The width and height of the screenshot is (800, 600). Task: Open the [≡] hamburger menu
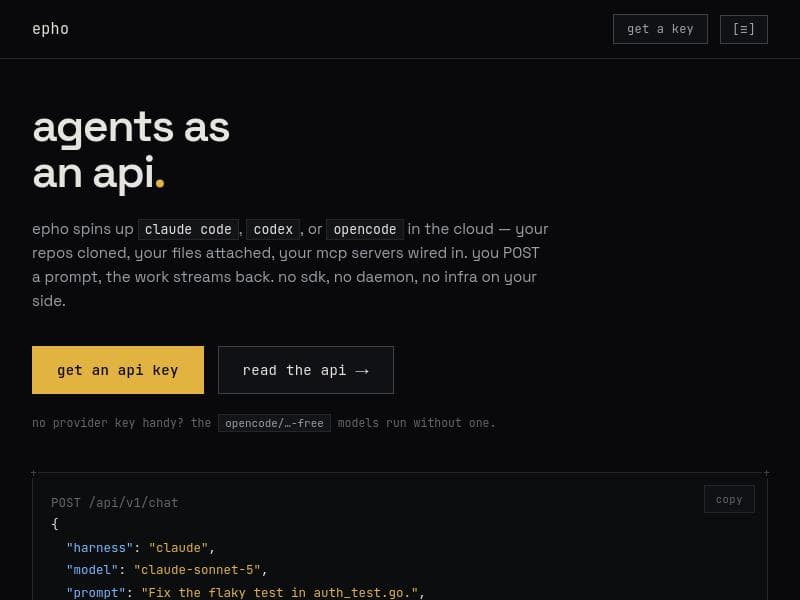743,29
